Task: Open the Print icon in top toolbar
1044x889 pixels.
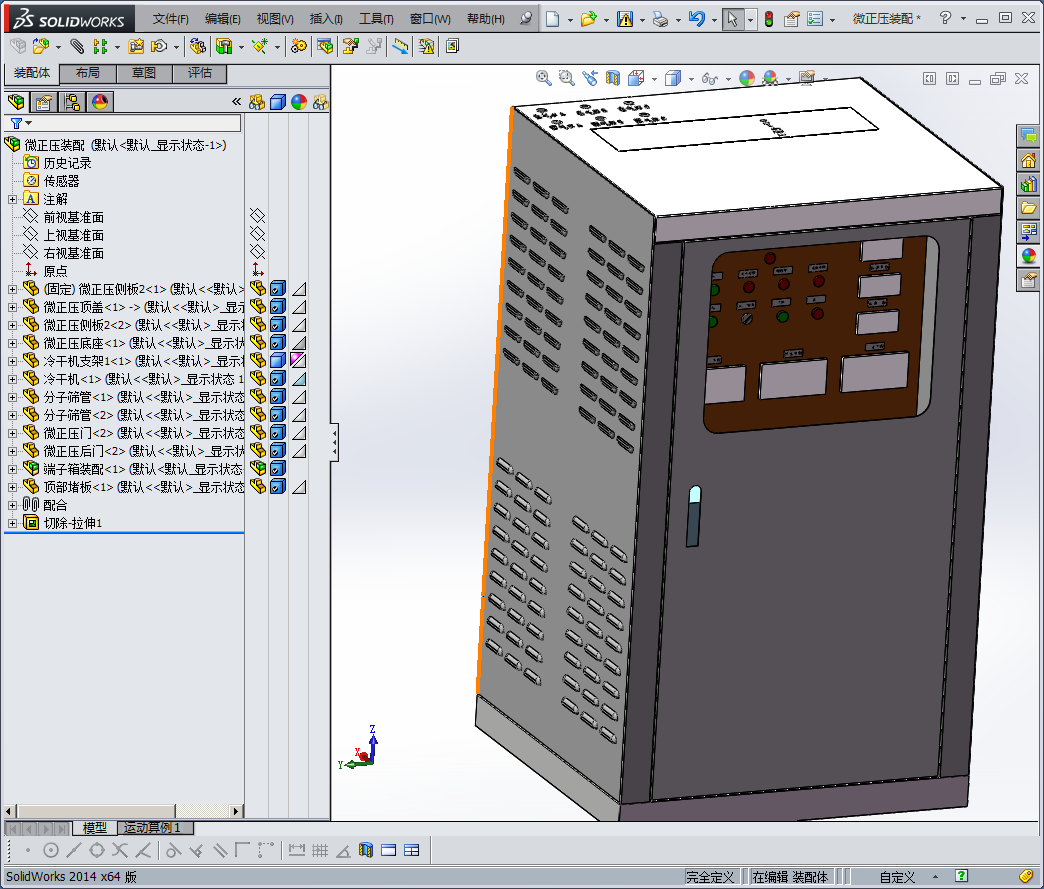Action: click(659, 19)
